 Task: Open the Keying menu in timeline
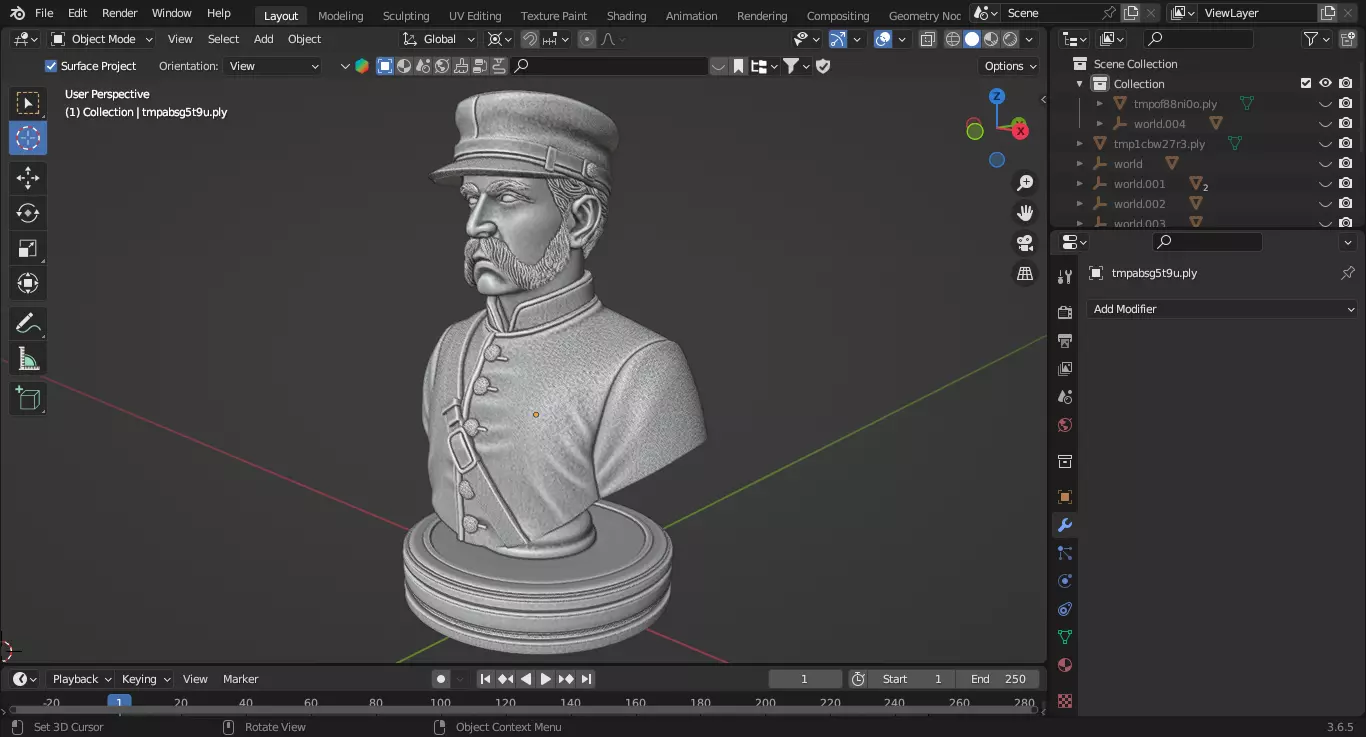[145, 679]
